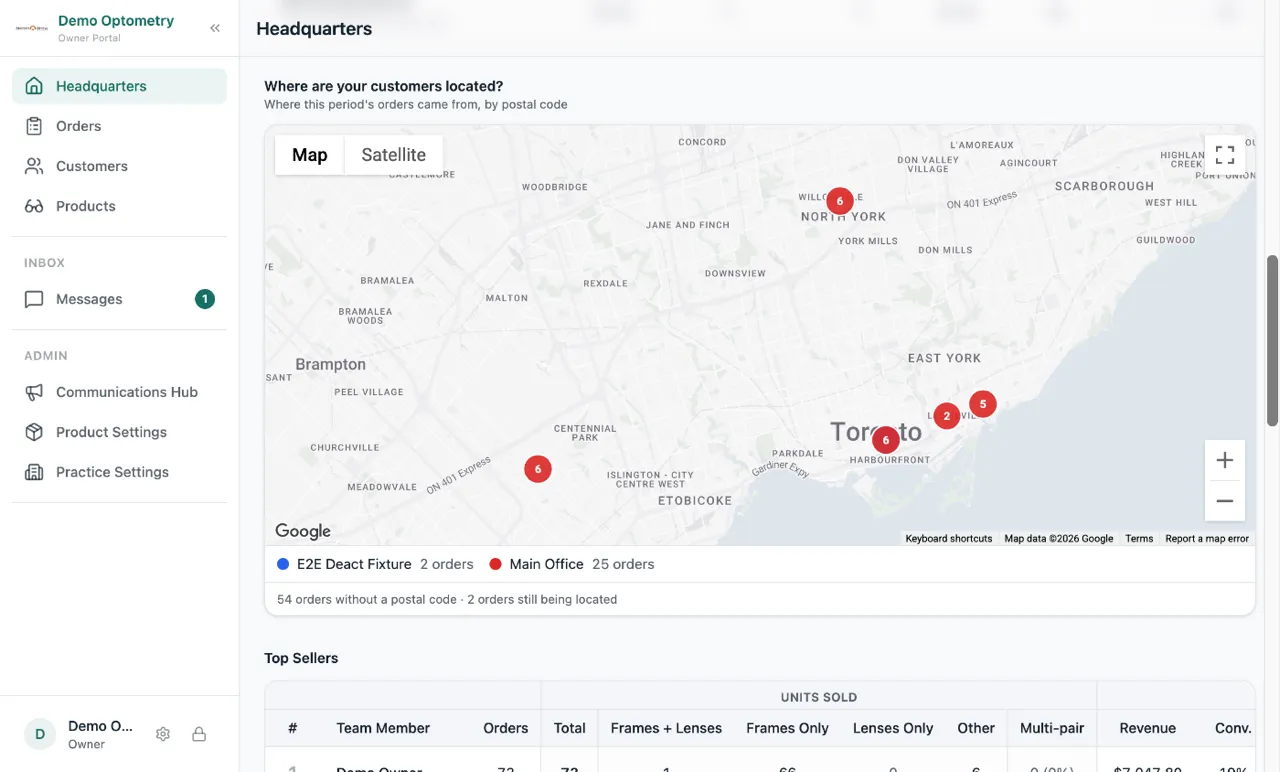Click the Headquarters home icon
1280x772 pixels.
pos(34,86)
